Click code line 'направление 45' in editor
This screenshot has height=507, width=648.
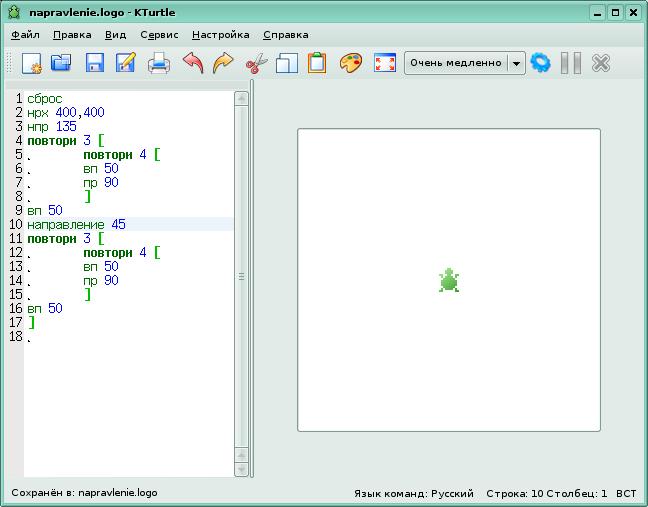pyautogui.click(x=76, y=225)
